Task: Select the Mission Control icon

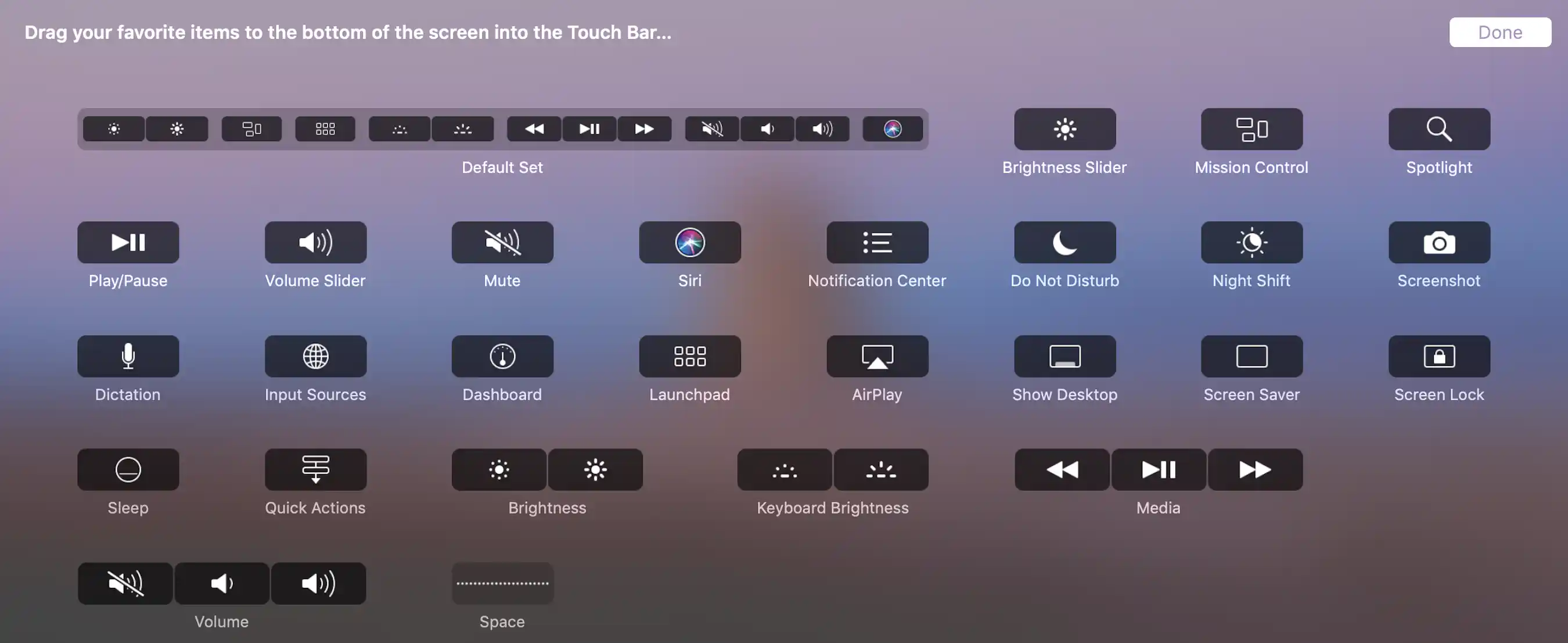Action: (x=1251, y=128)
